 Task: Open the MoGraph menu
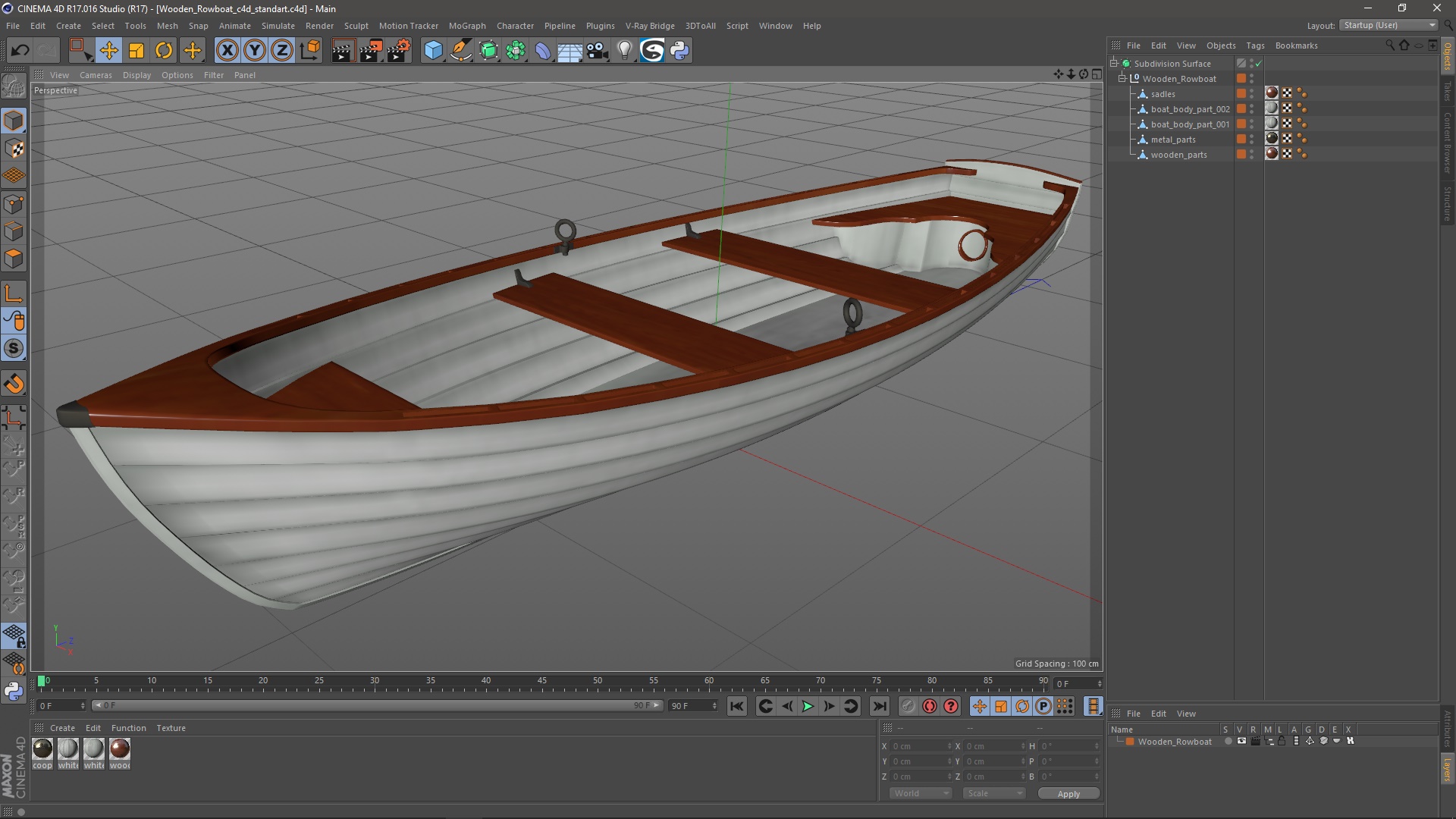466,26
